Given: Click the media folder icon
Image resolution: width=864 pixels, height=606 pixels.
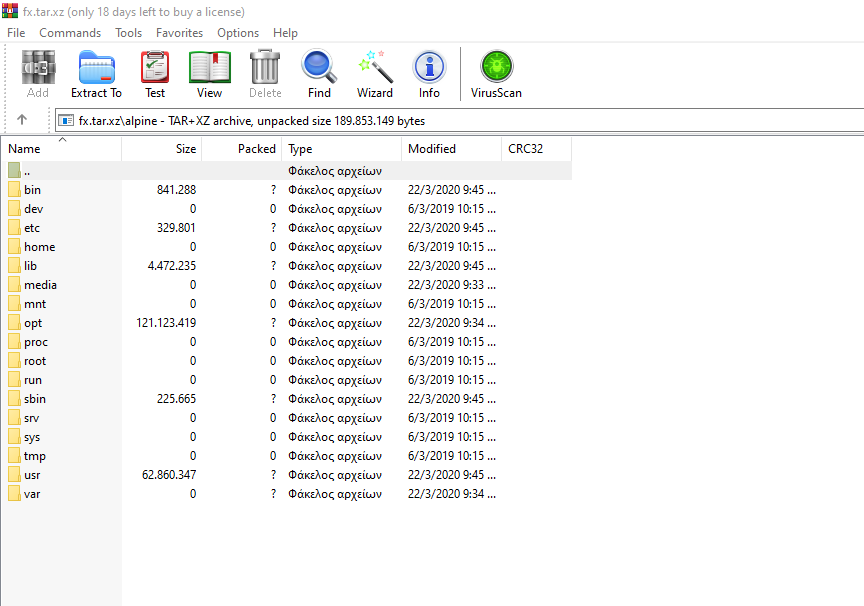Looking at the screenshot, I should click(14, 284).
